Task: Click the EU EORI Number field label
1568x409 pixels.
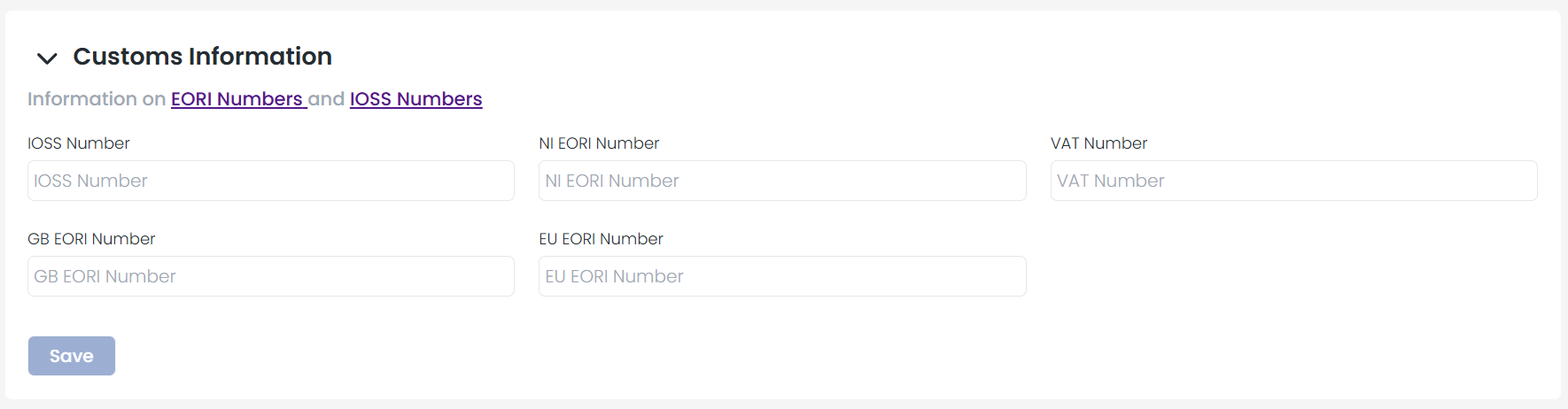Action: 601,239
